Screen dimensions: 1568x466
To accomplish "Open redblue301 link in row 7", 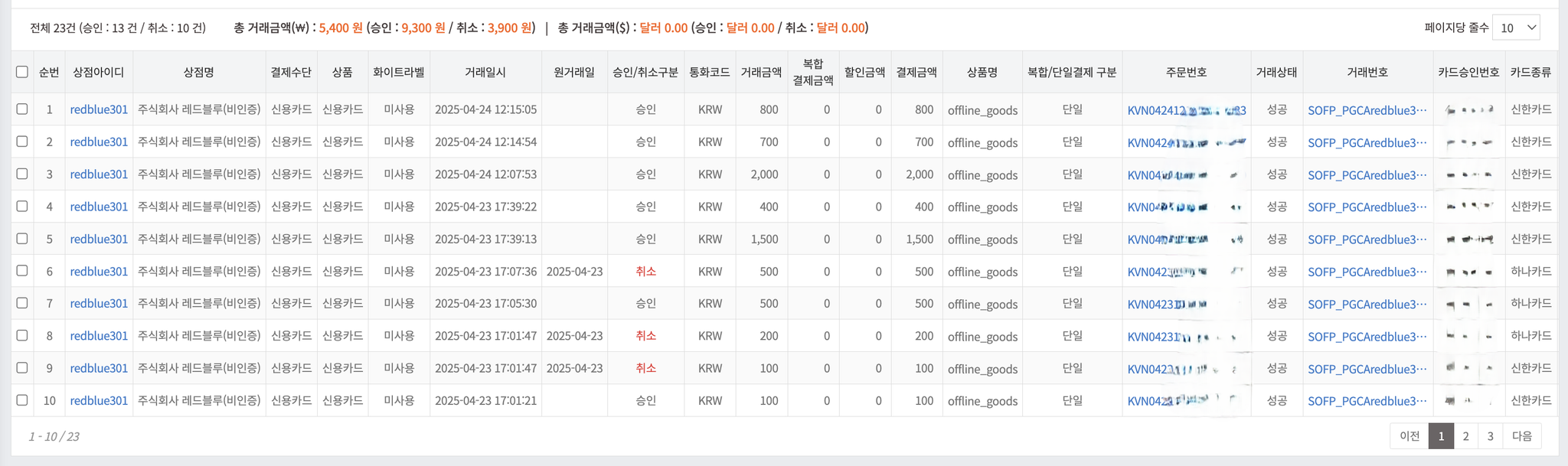I will click(x=99, y=303).
